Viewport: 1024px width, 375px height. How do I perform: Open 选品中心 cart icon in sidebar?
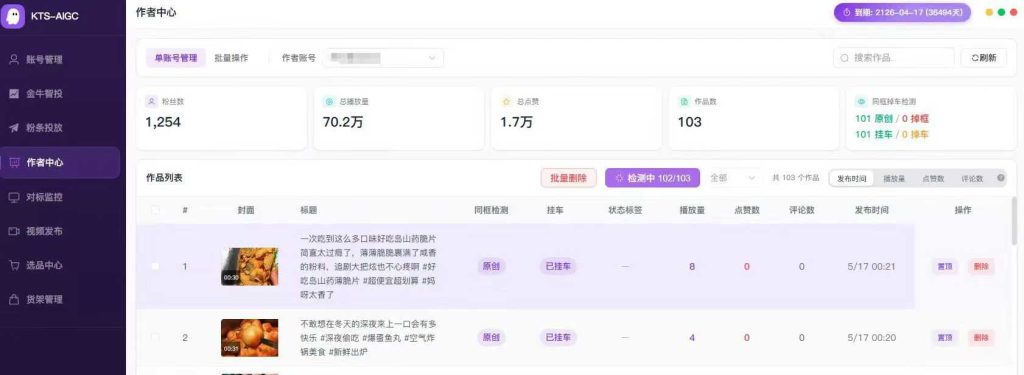pos(14,265)
